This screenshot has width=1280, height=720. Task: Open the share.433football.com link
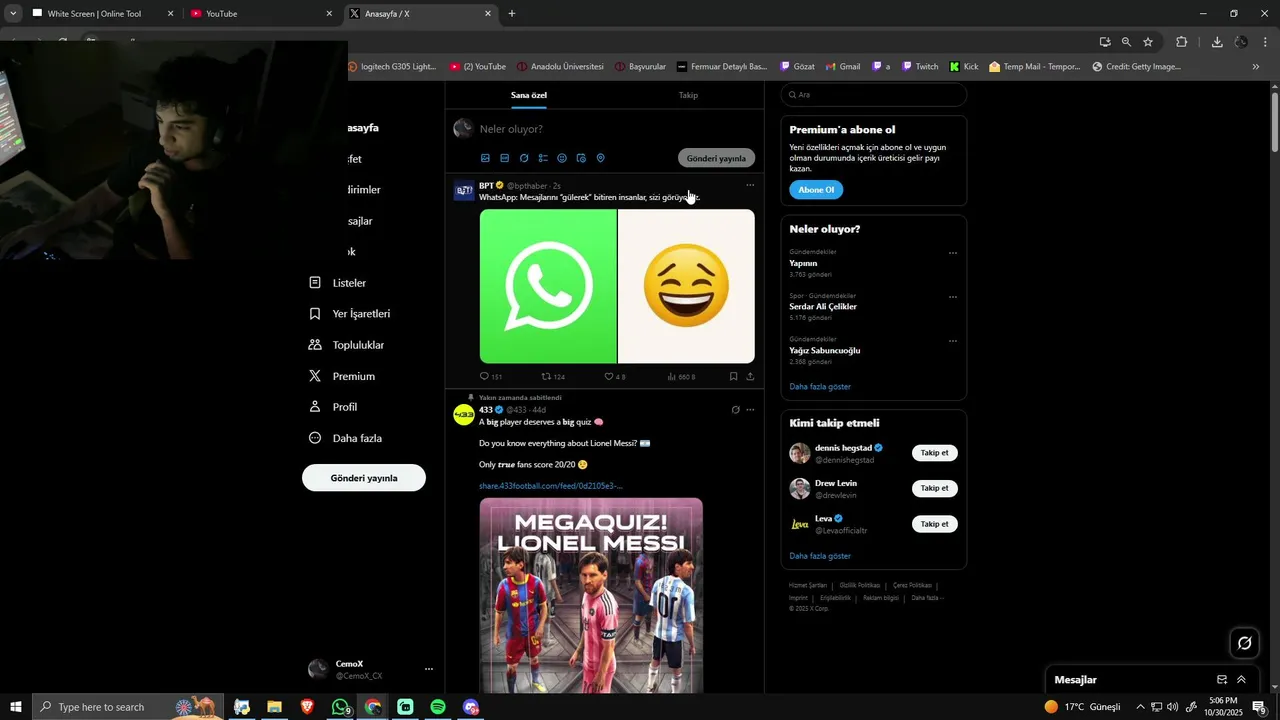(551, 486)
